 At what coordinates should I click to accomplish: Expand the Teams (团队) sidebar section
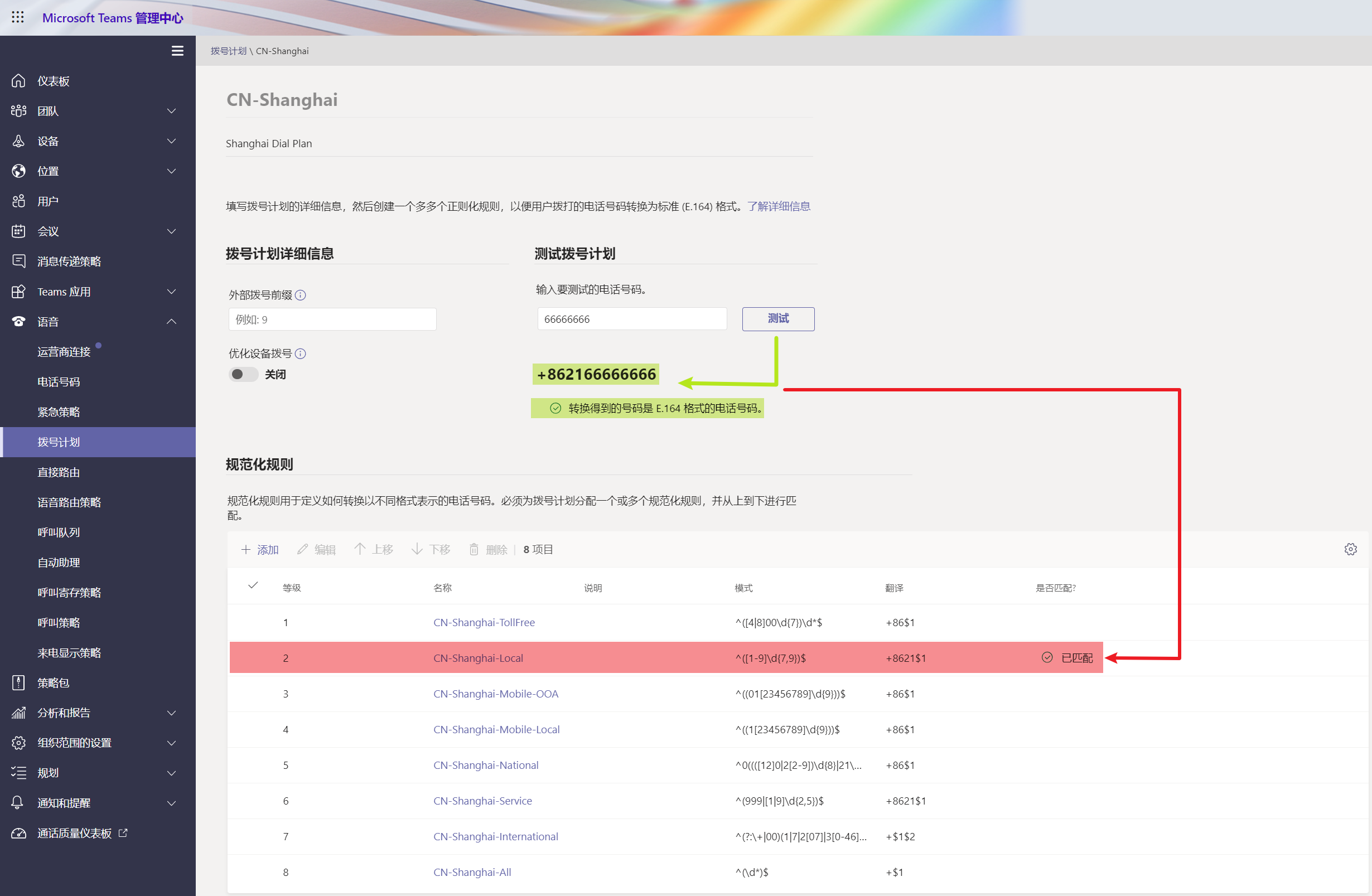(x=171, y=110)
